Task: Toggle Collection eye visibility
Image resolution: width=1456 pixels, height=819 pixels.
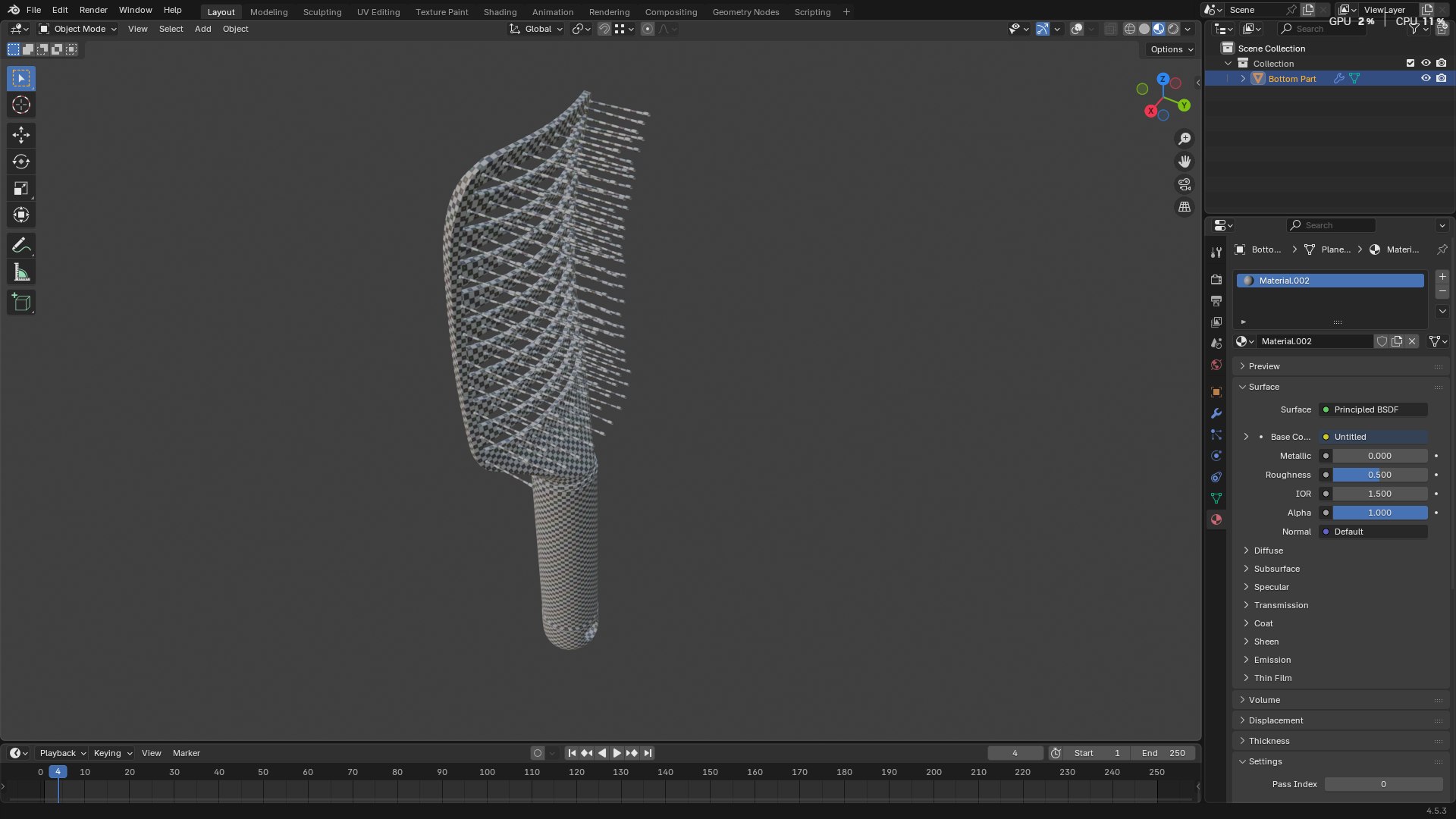Action: (1426, 64)
